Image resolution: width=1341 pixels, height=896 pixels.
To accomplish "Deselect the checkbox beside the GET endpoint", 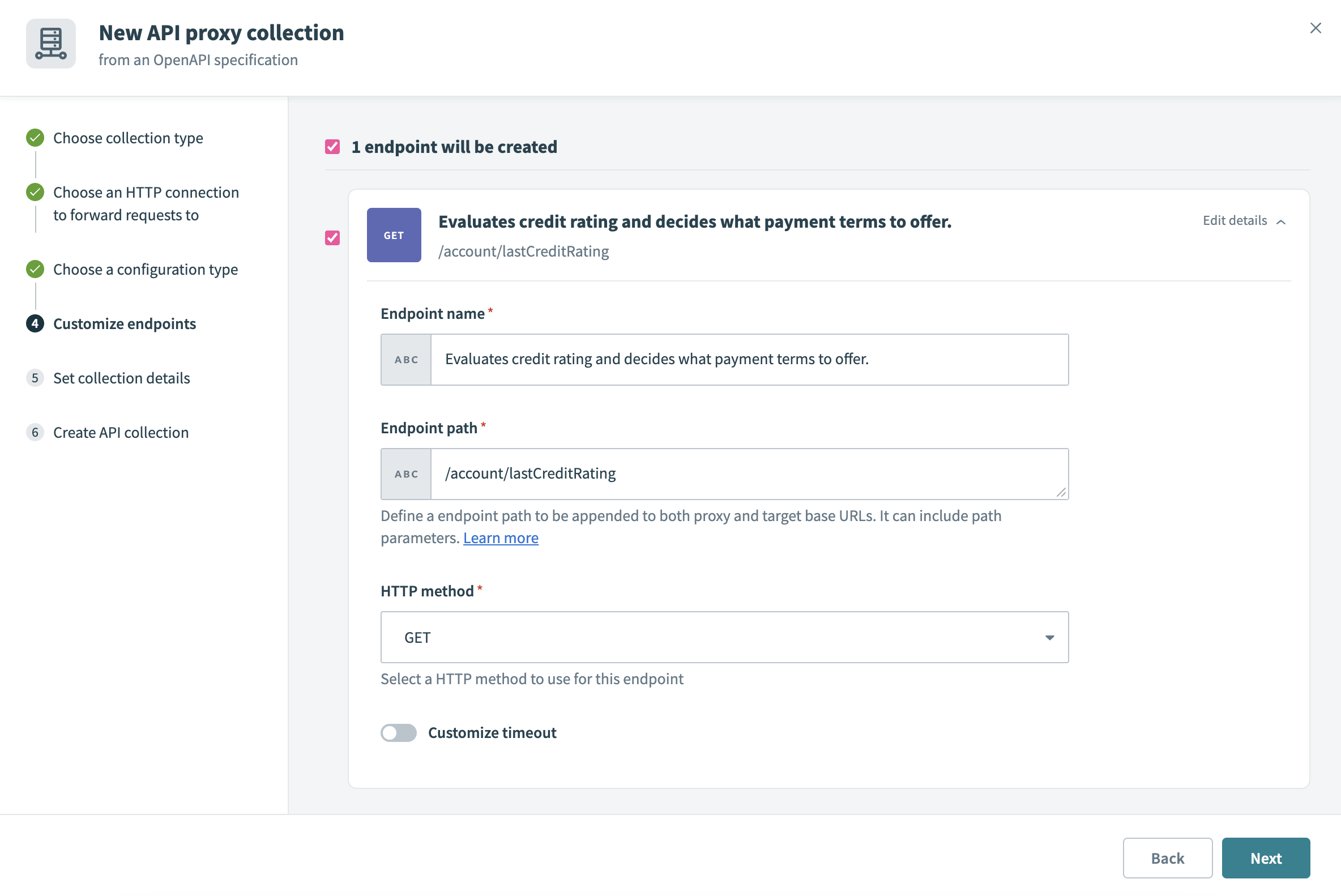I will click(x=332, y=238).
